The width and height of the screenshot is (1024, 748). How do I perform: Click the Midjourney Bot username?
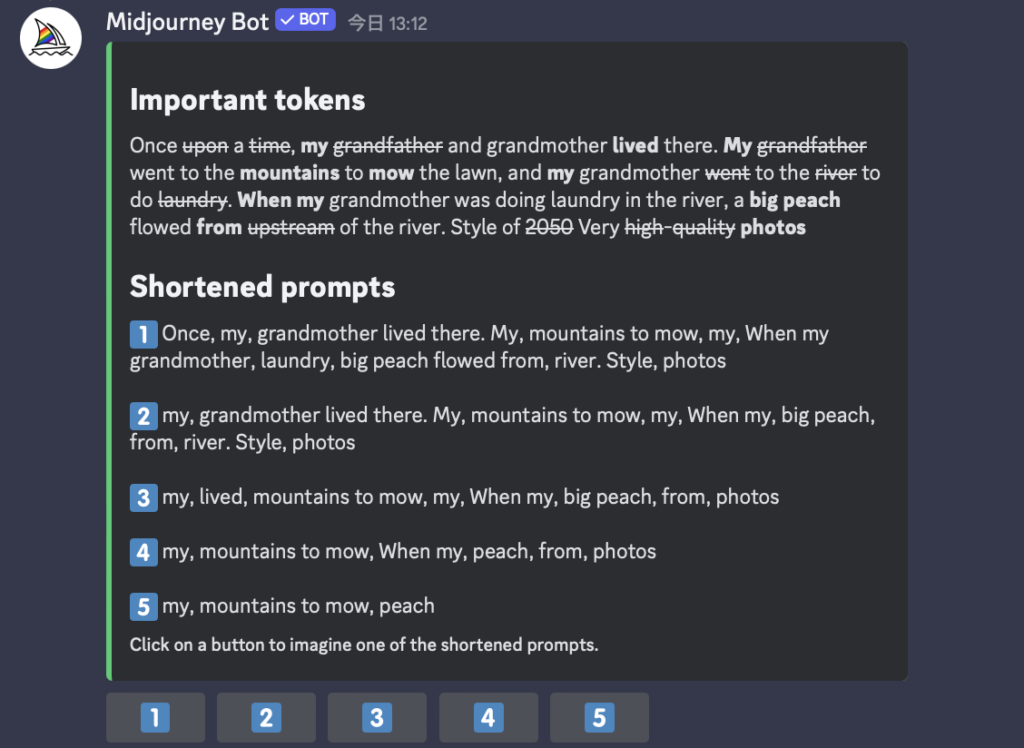point(187,22)
